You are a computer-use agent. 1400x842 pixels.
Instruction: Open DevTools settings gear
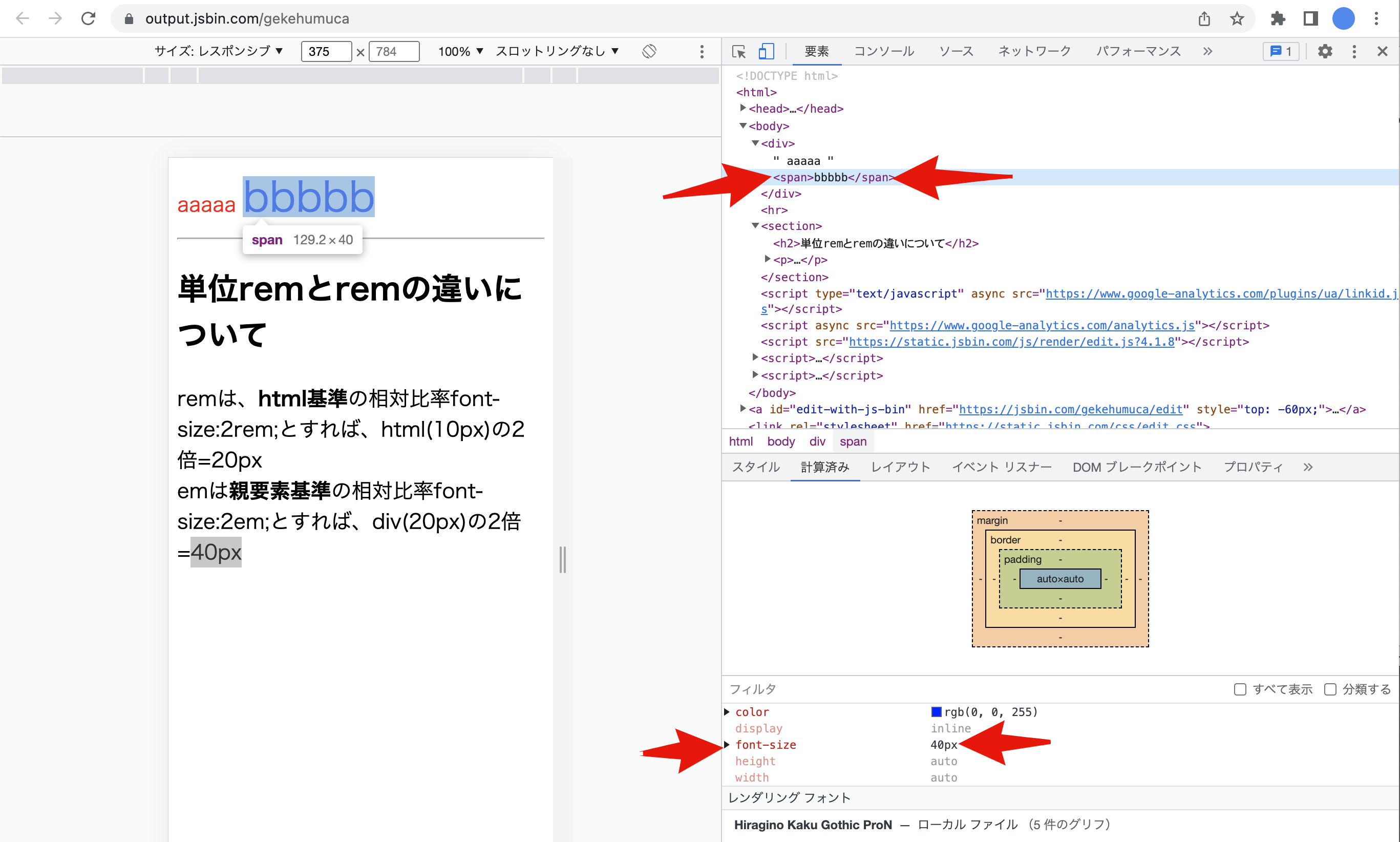click(x=1325, y=52)
